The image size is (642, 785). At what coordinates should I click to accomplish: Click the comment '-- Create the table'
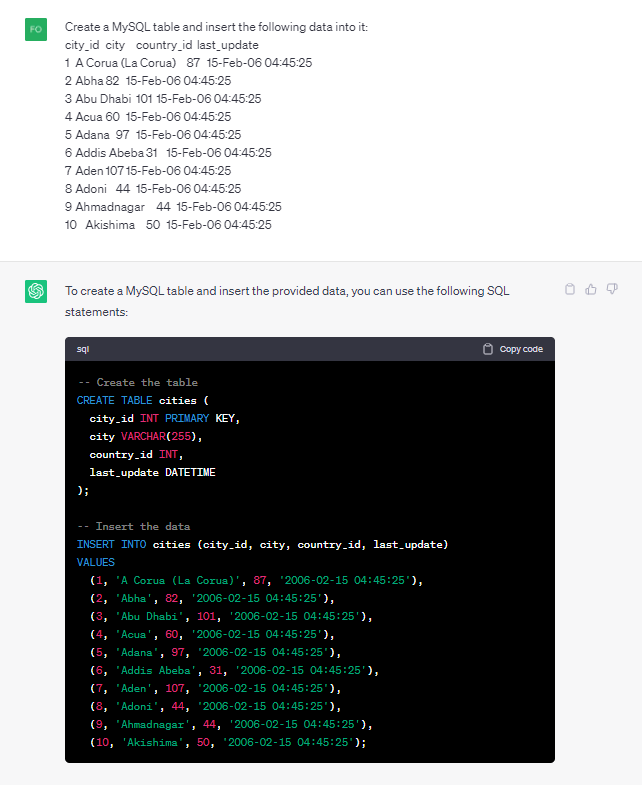(138, 382)
